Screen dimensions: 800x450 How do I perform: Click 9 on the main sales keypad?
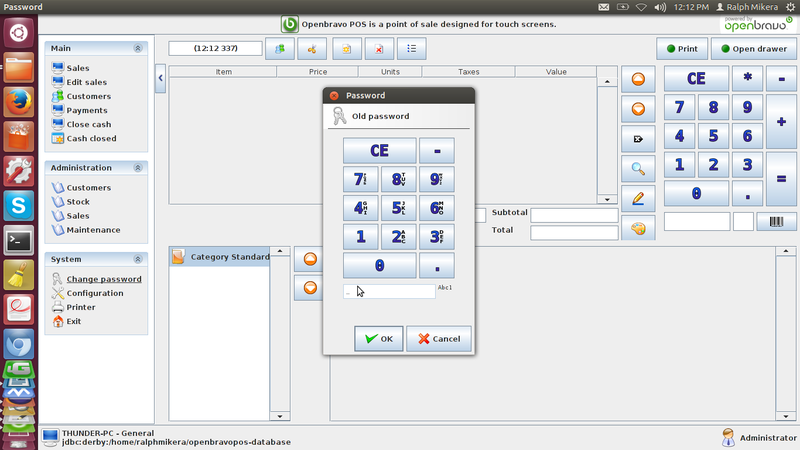(x=747, y=107)
